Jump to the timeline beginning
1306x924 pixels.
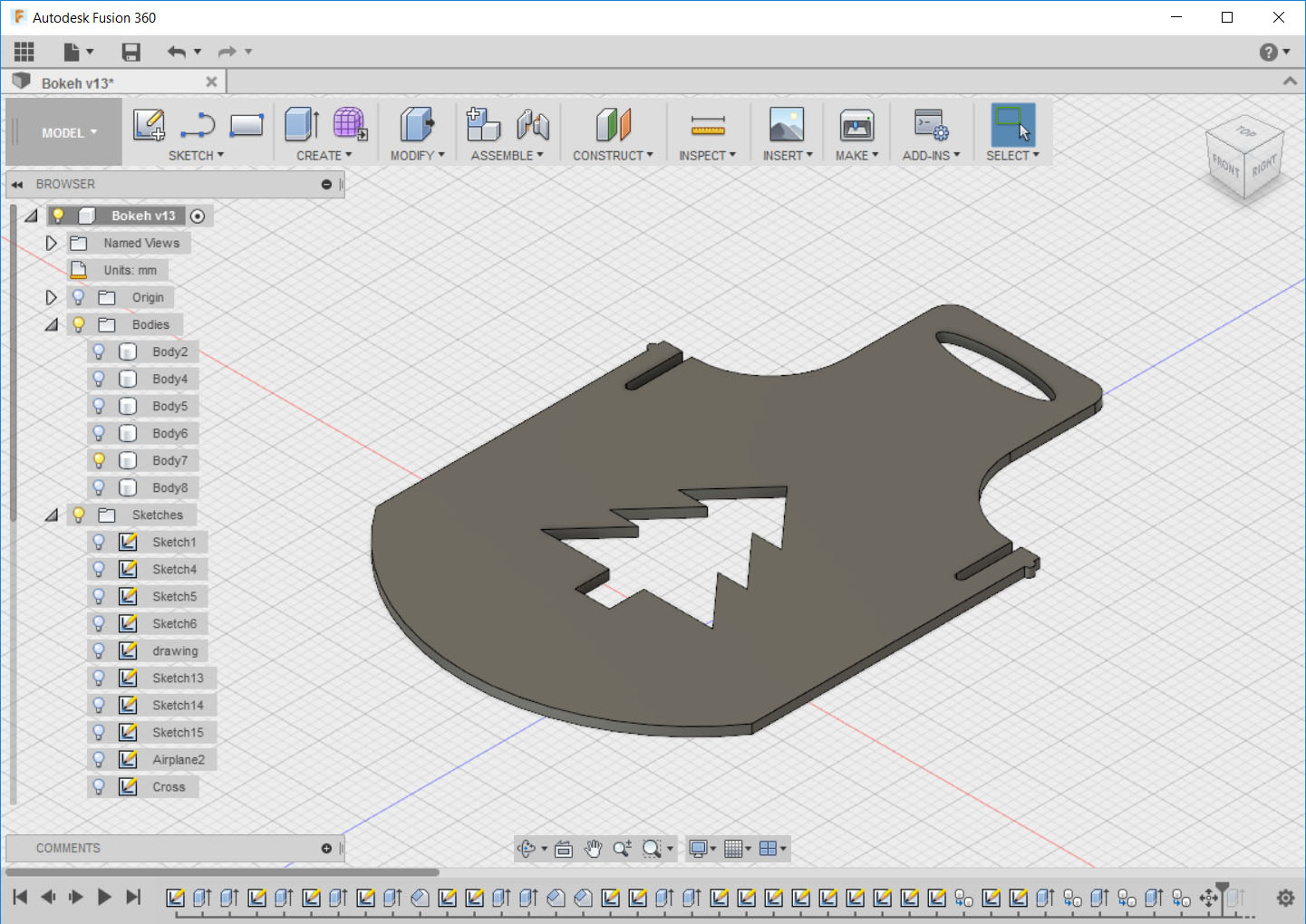pos(20,897)
